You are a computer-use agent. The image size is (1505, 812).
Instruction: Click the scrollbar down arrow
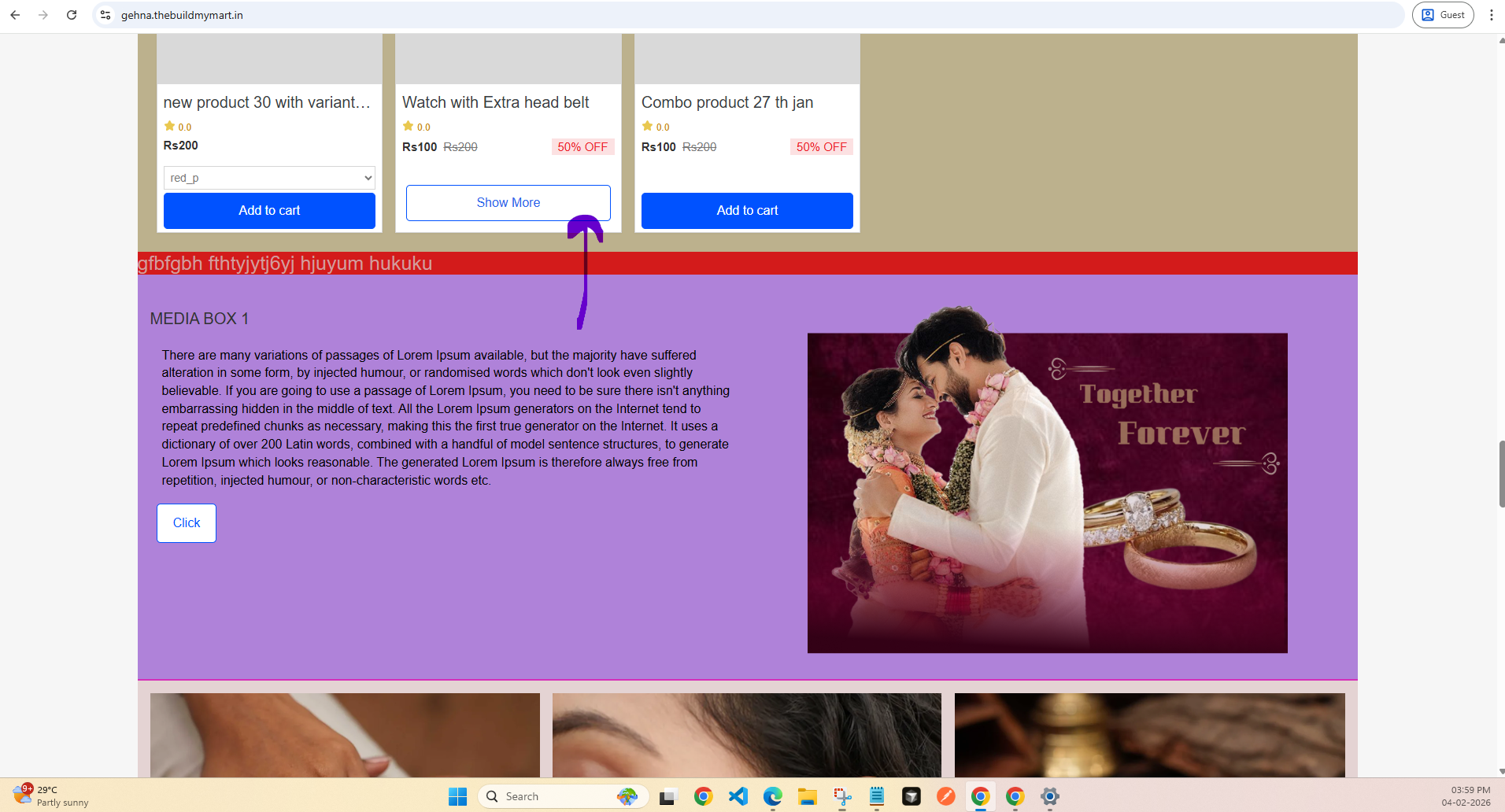(1501, 771)
